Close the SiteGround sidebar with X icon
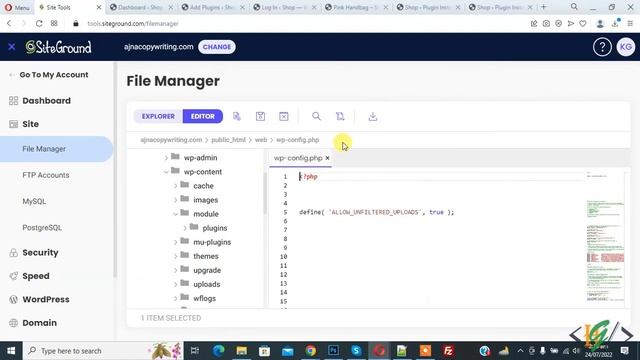 click(11, 47)
